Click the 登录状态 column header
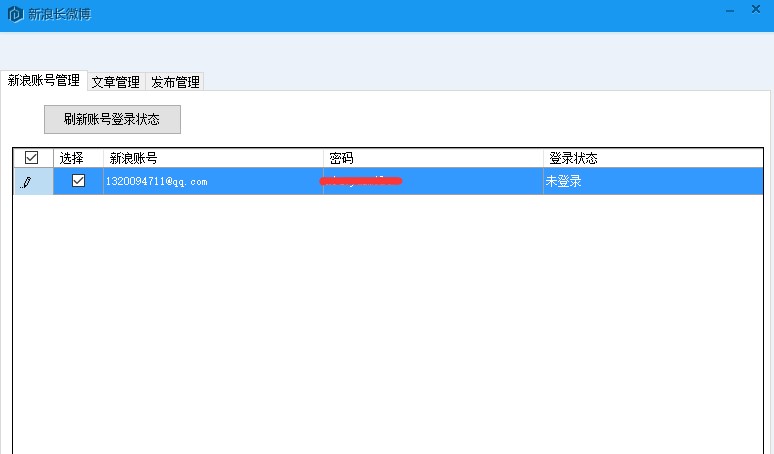 [x=653, y=158]
